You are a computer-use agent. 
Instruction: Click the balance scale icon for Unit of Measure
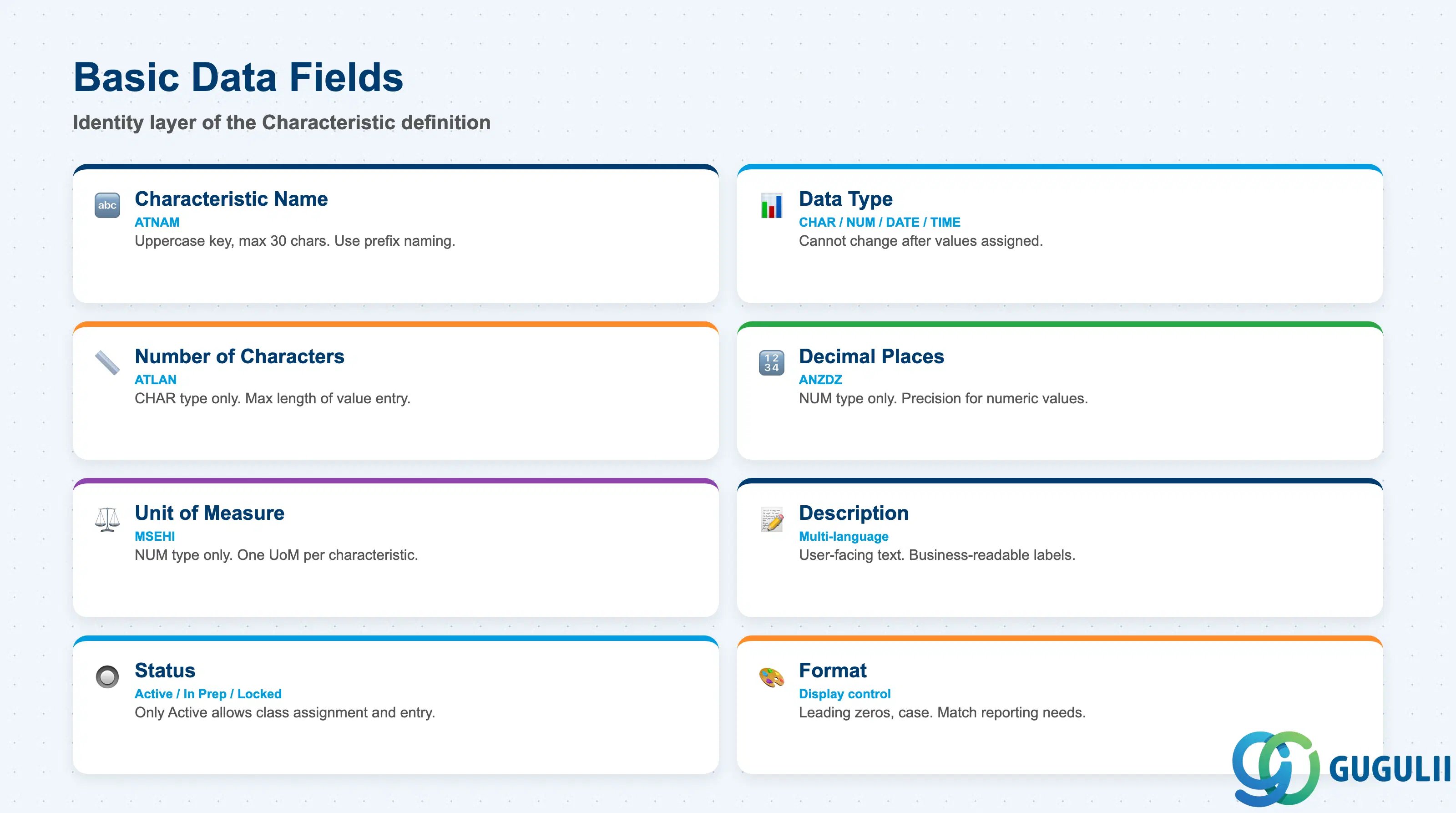(x=107, y=519)
